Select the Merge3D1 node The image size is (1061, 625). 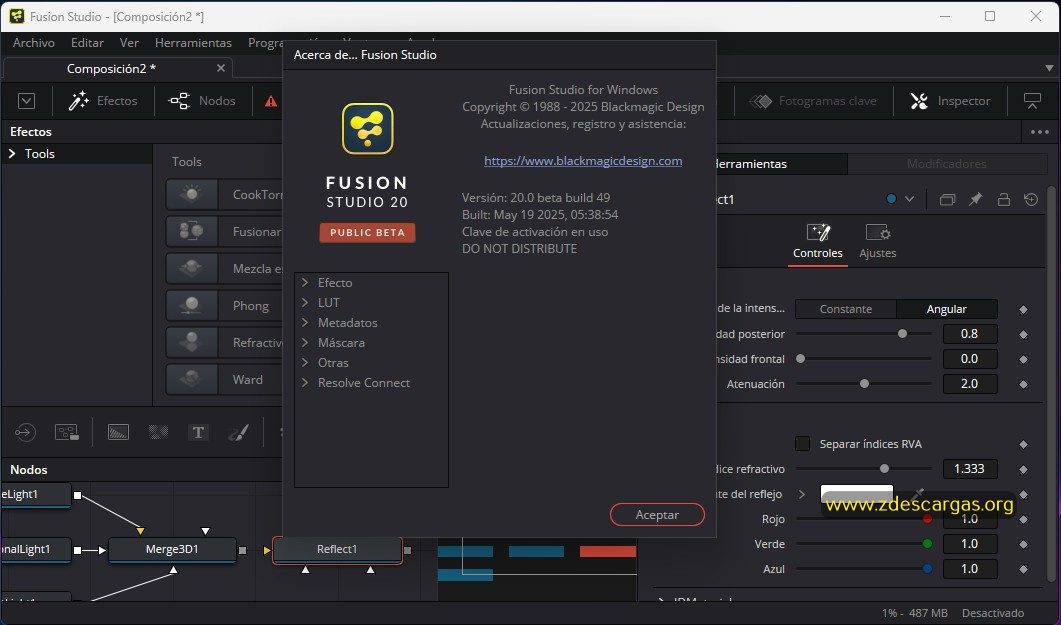173,549
